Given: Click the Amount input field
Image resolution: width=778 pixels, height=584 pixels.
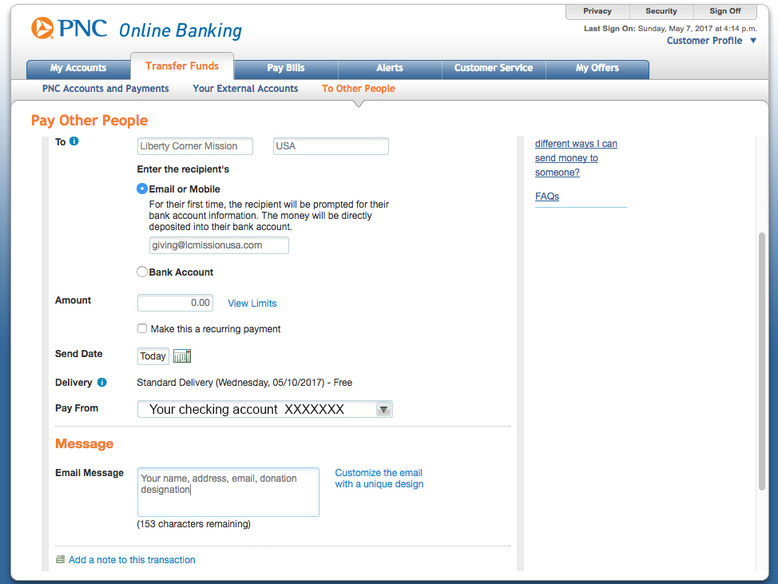Looking at the screenshot, I should 175,303.
